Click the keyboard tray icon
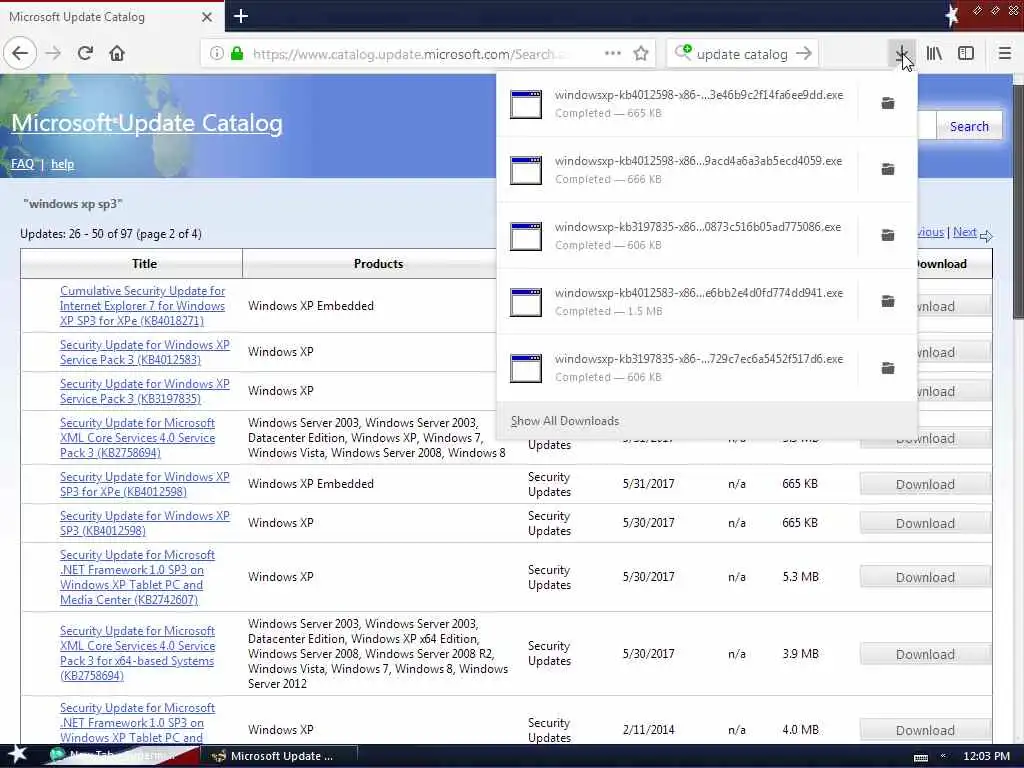 click(x=921, y=756)
